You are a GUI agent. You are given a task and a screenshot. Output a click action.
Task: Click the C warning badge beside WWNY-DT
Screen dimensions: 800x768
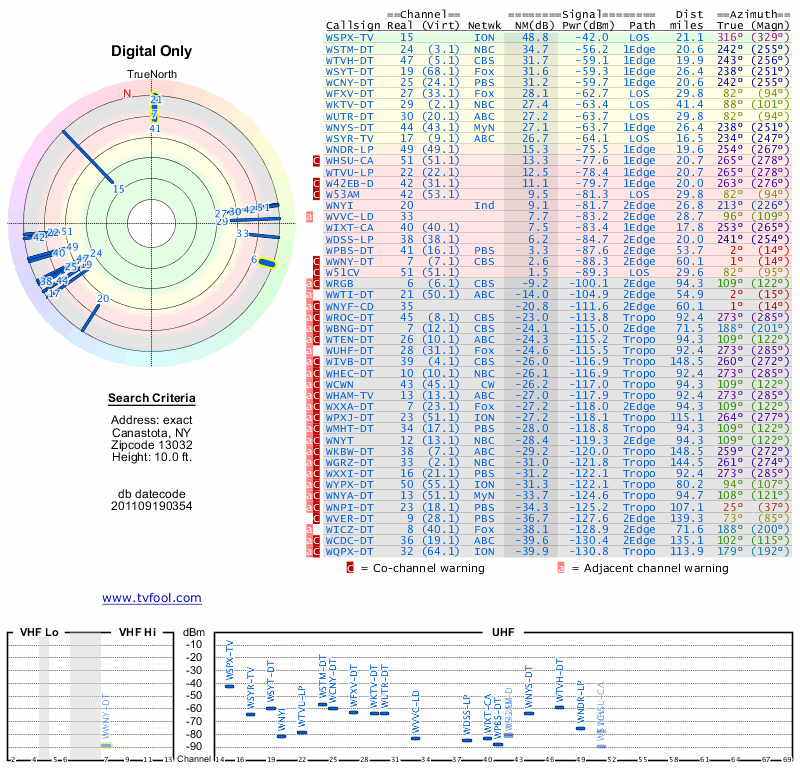click(x=316, y=261)
